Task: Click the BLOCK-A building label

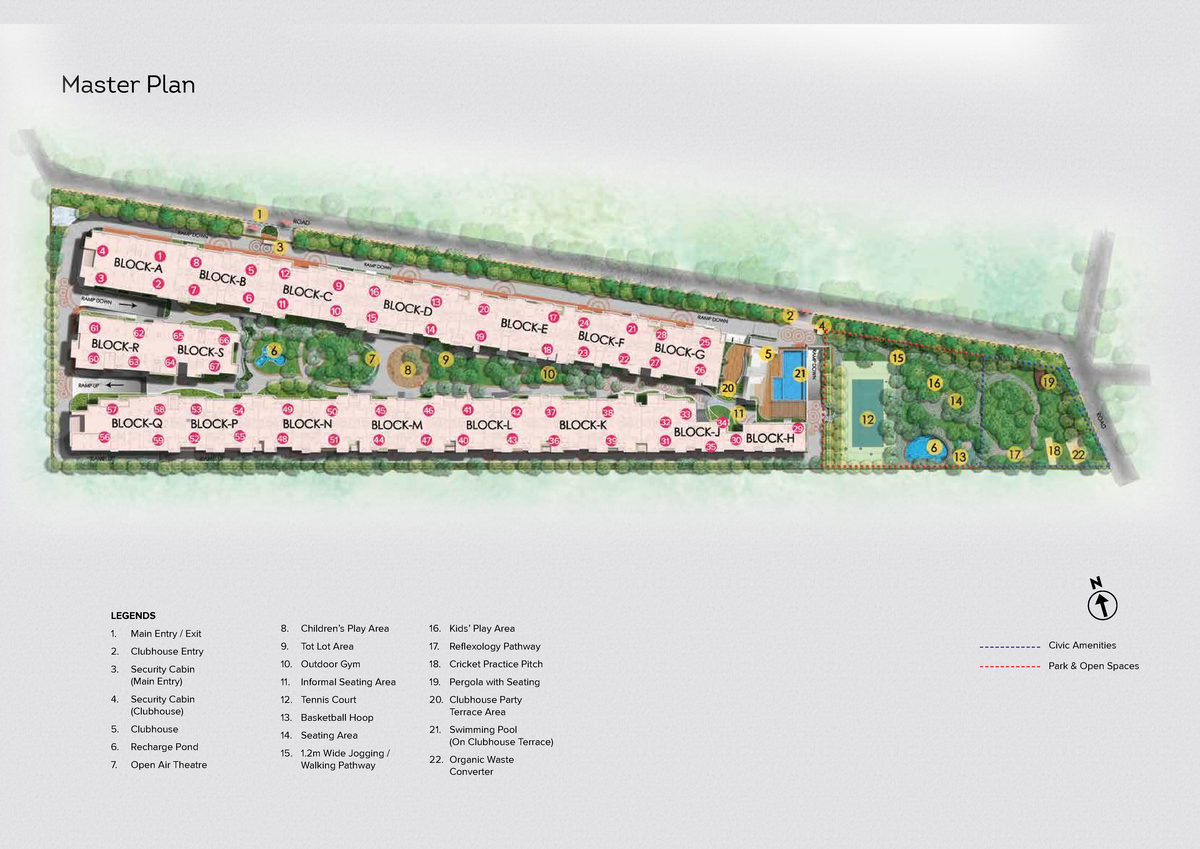Action: (x=138, y=266)
